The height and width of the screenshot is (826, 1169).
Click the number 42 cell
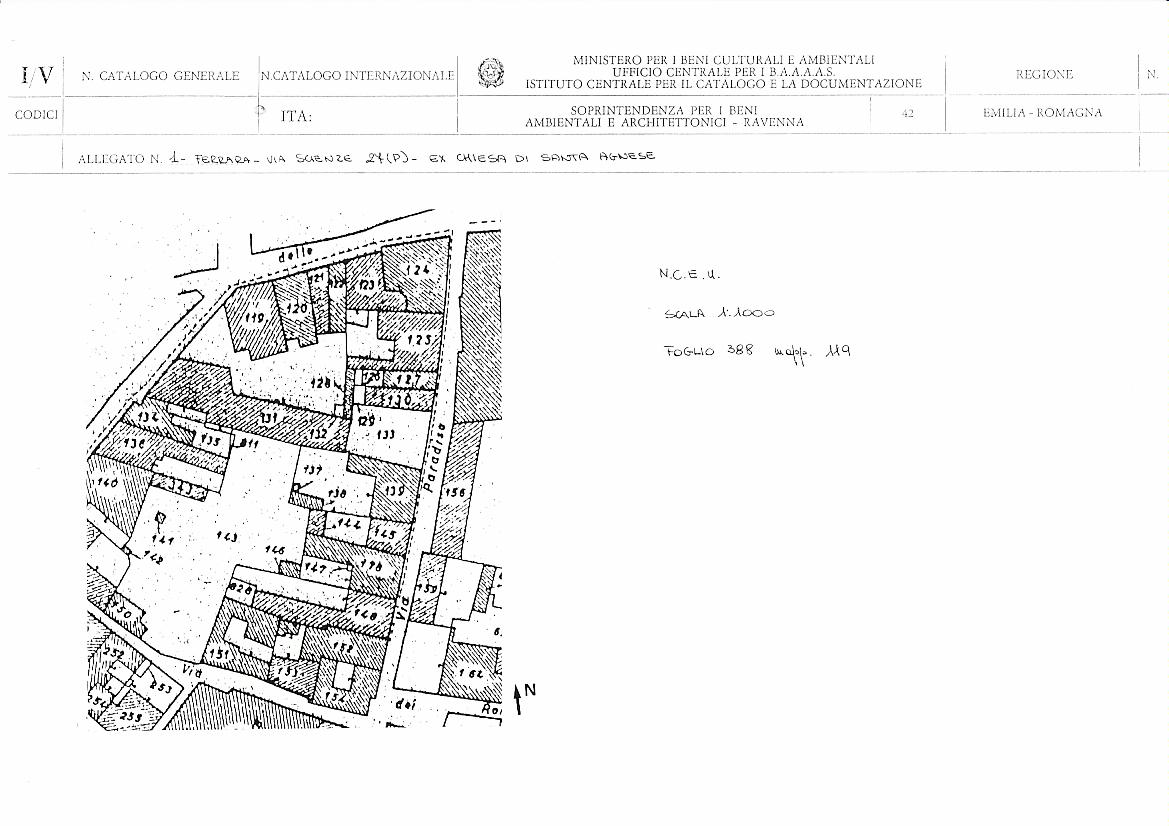[907, 114]
